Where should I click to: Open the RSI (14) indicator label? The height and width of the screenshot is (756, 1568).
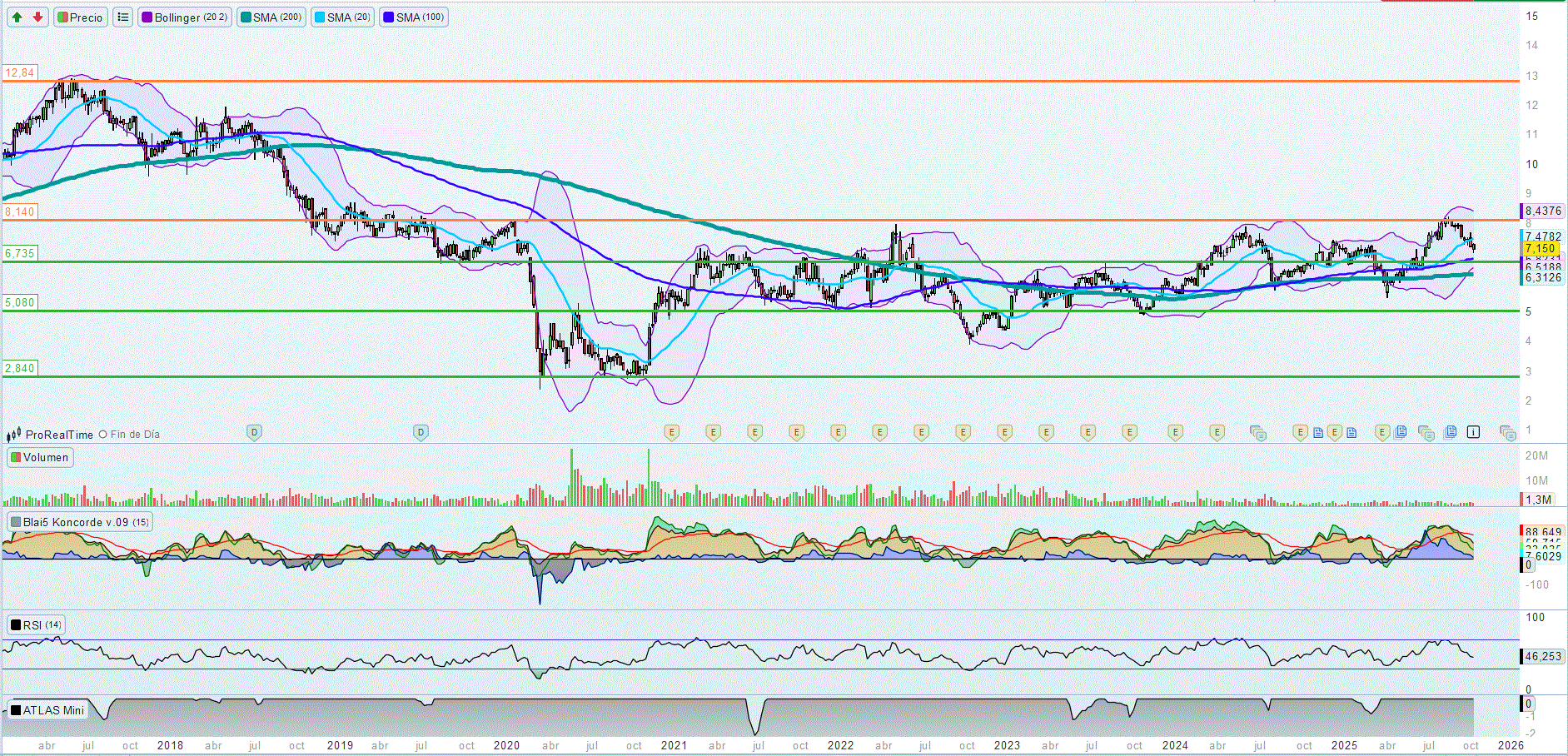pos(36,624)
